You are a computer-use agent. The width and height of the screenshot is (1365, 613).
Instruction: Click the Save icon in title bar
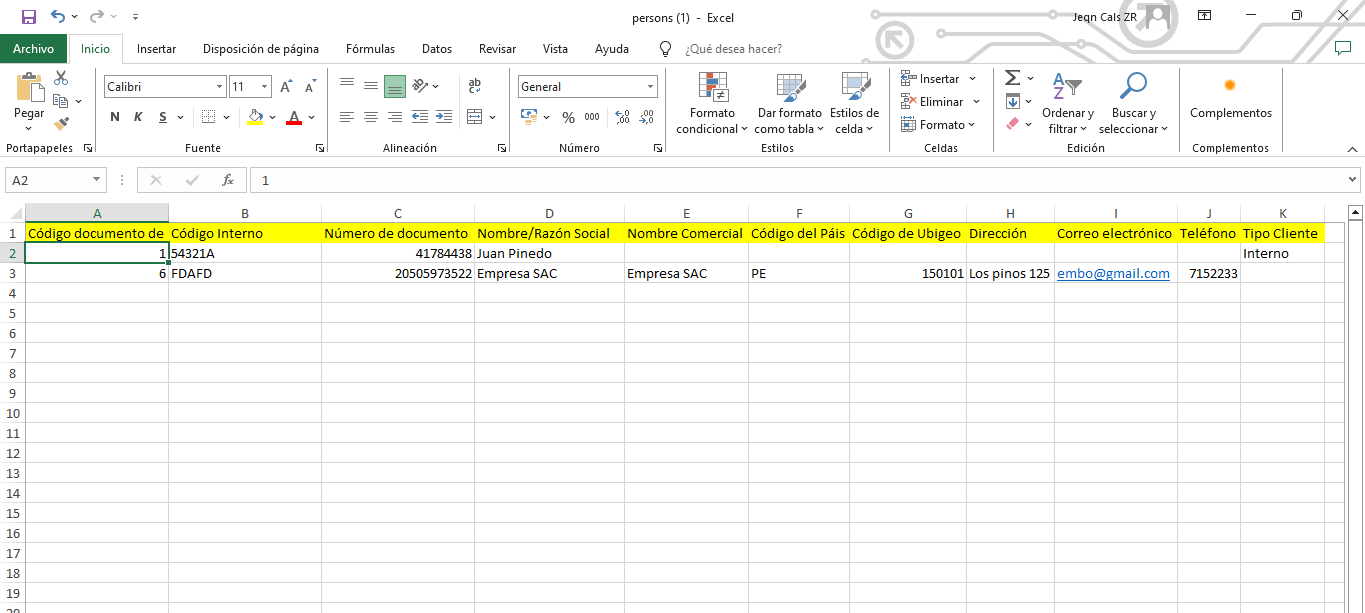pyautogui.click(x=28, y=16)
